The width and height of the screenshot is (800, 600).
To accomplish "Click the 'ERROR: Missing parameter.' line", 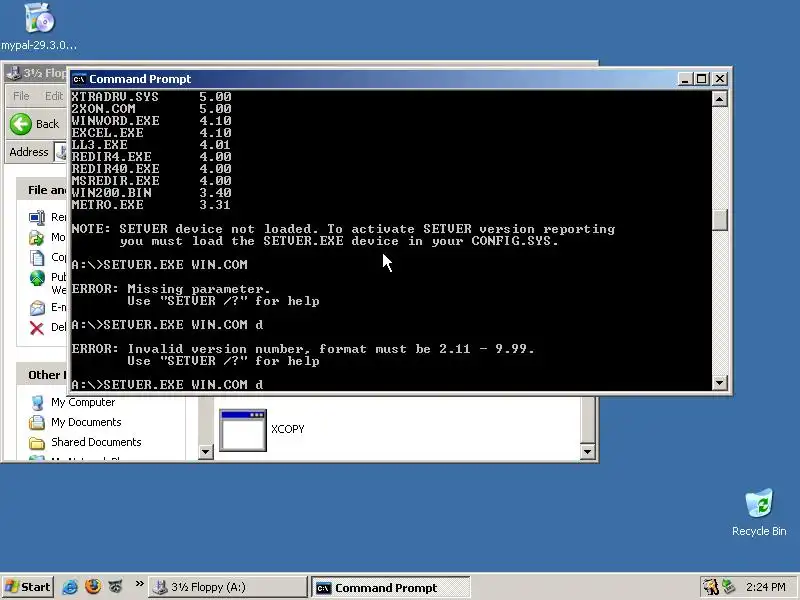I will click(x=170, y=289).
